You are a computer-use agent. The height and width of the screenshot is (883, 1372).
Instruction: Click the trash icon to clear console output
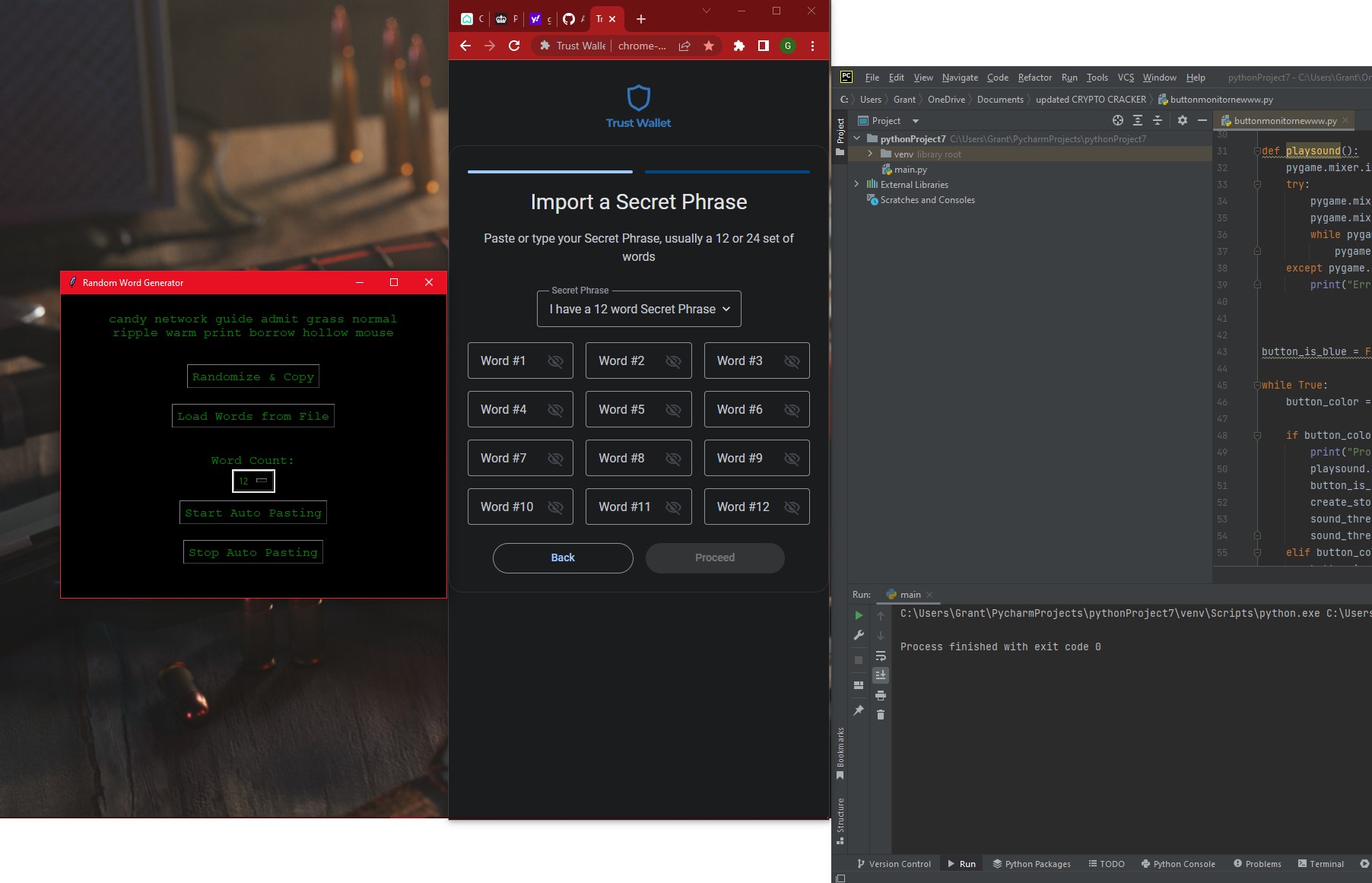(x=881, y=715)
